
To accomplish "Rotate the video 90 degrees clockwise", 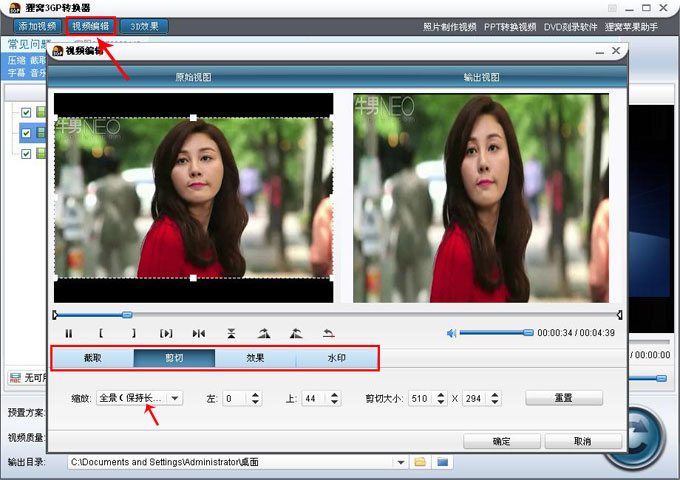I will [264, 333].
